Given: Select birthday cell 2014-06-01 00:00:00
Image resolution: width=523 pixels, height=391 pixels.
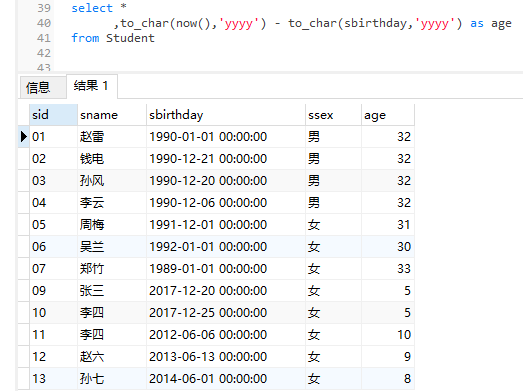Looking at the screenshot, I should click(225, 379).
